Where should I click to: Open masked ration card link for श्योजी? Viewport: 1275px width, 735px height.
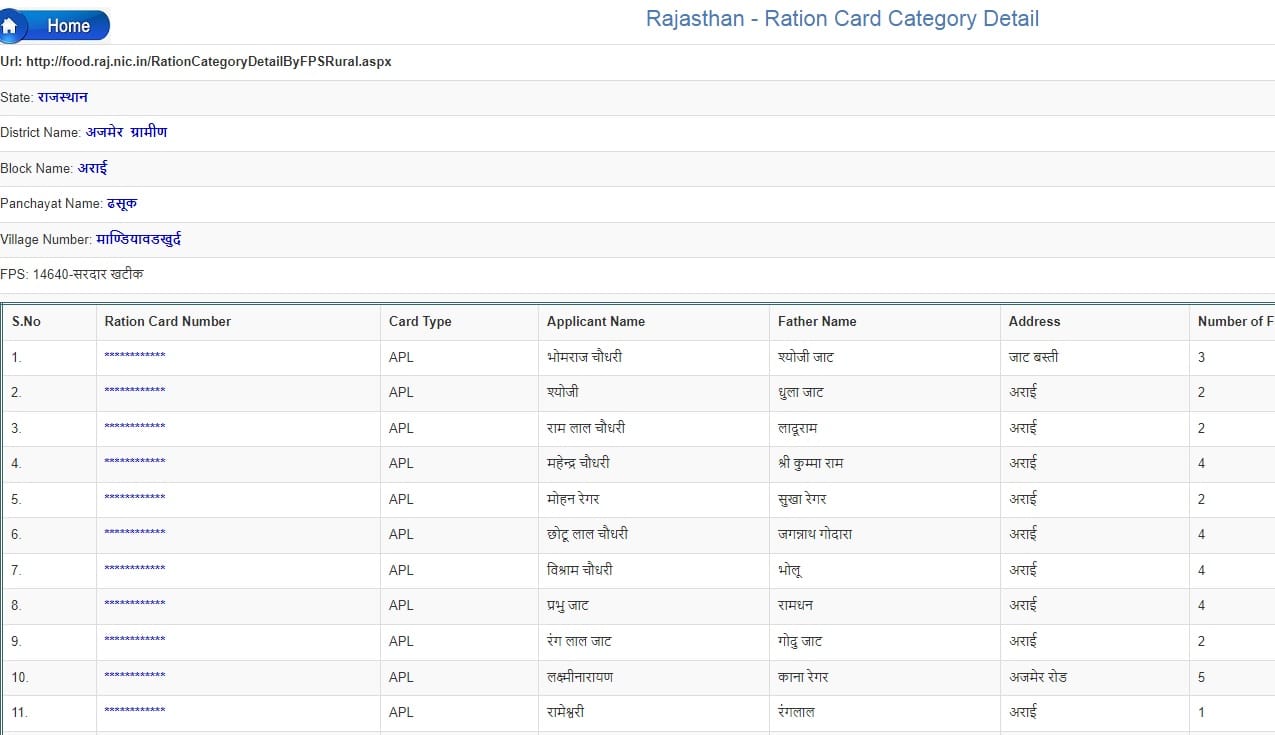pyautogui.click(x=136, y=392)
